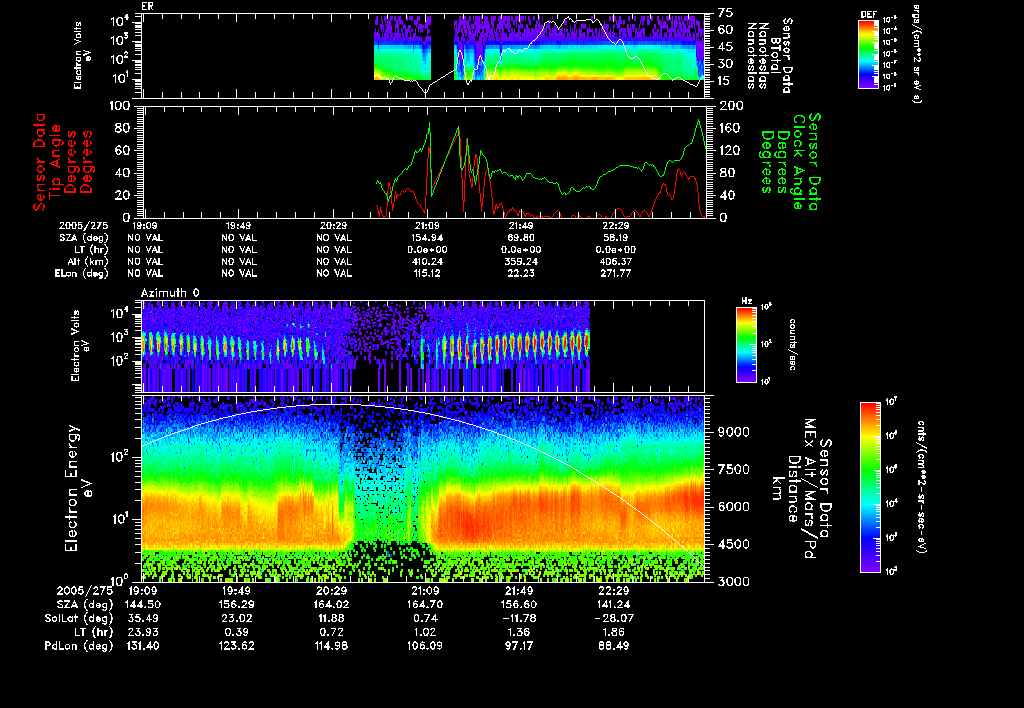Select the Tip Angle and Clock Angle line plot
This screenshot has height=708, width=1024.
coord(423,161)
